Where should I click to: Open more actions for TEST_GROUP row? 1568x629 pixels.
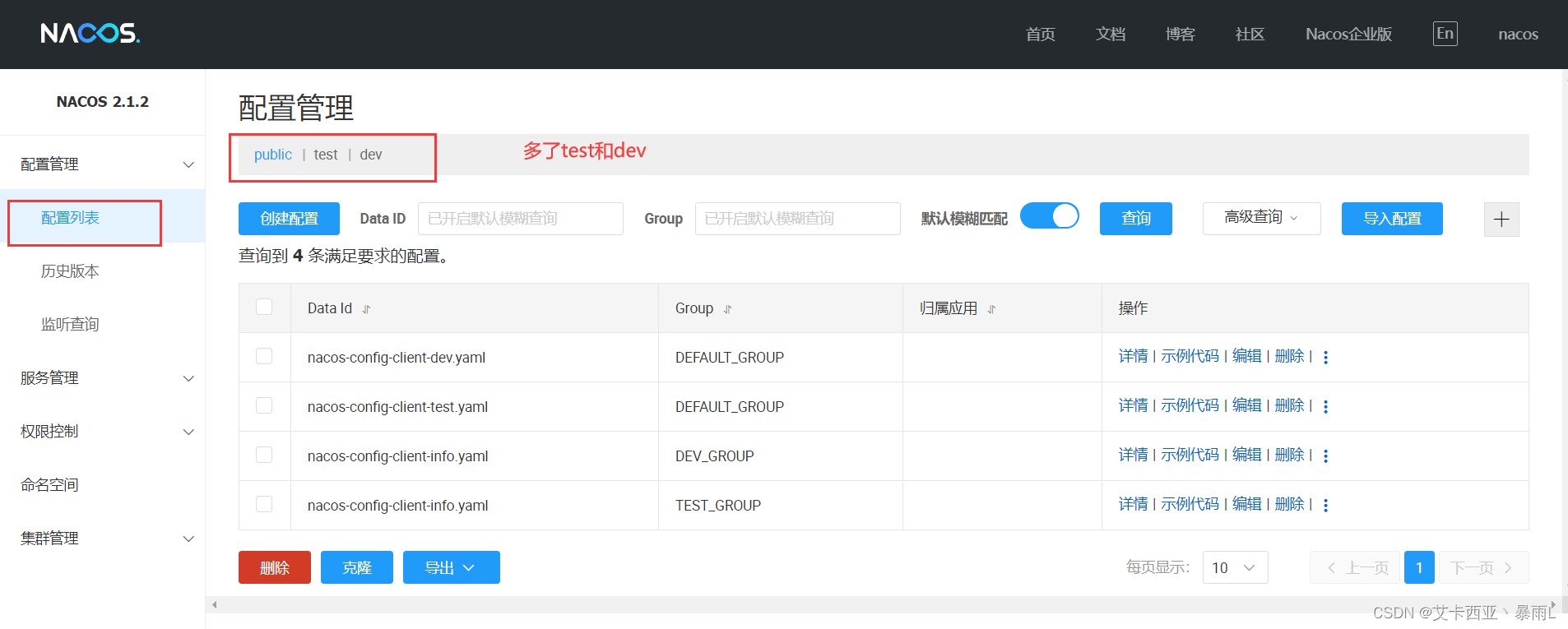click(1325, 505)
